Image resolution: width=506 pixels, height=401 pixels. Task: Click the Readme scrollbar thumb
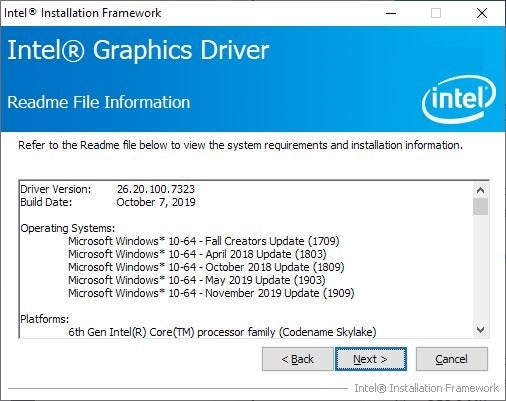tap(480, 207)
